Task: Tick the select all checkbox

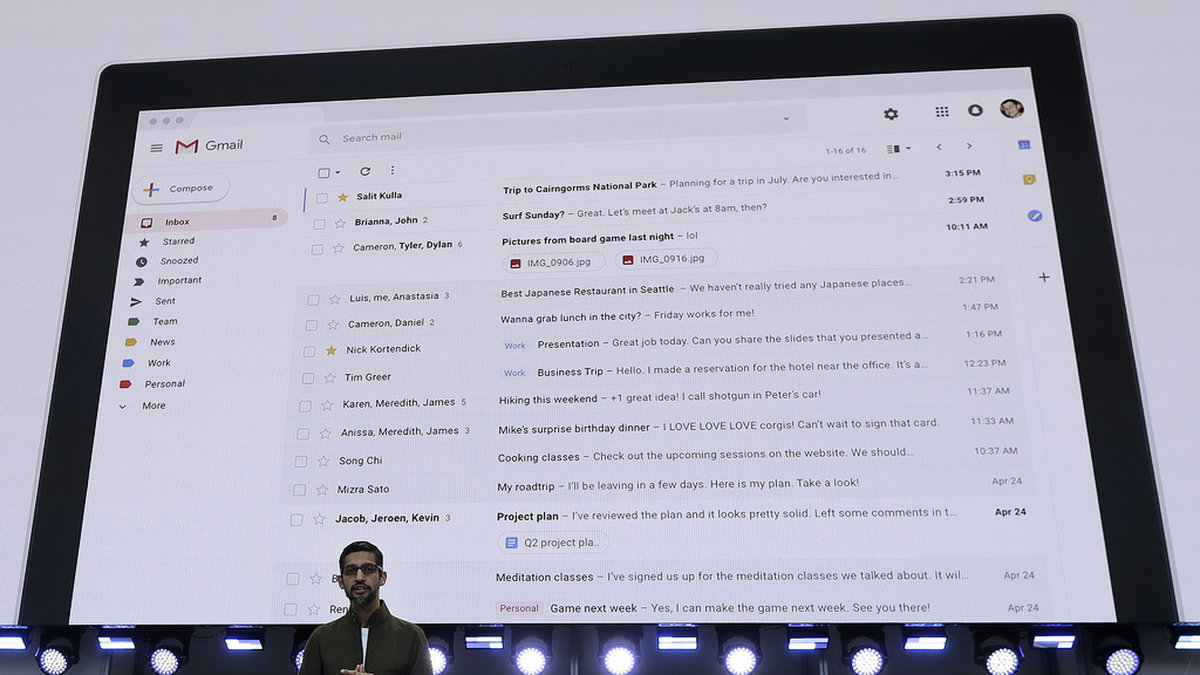Action: pyautogui.click(x=324, y=173)
